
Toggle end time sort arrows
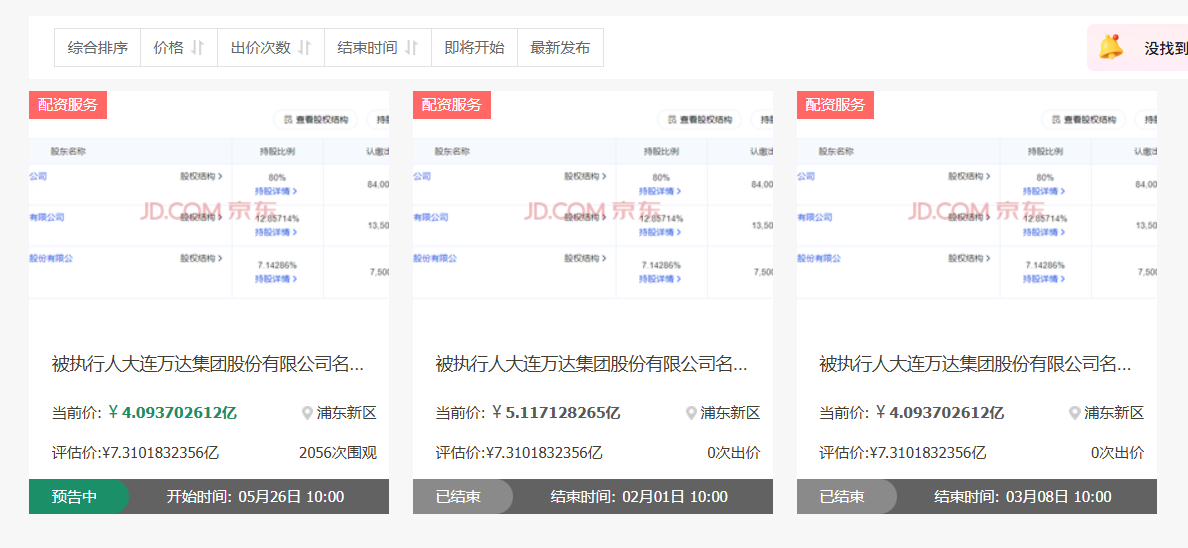point(411,48)
